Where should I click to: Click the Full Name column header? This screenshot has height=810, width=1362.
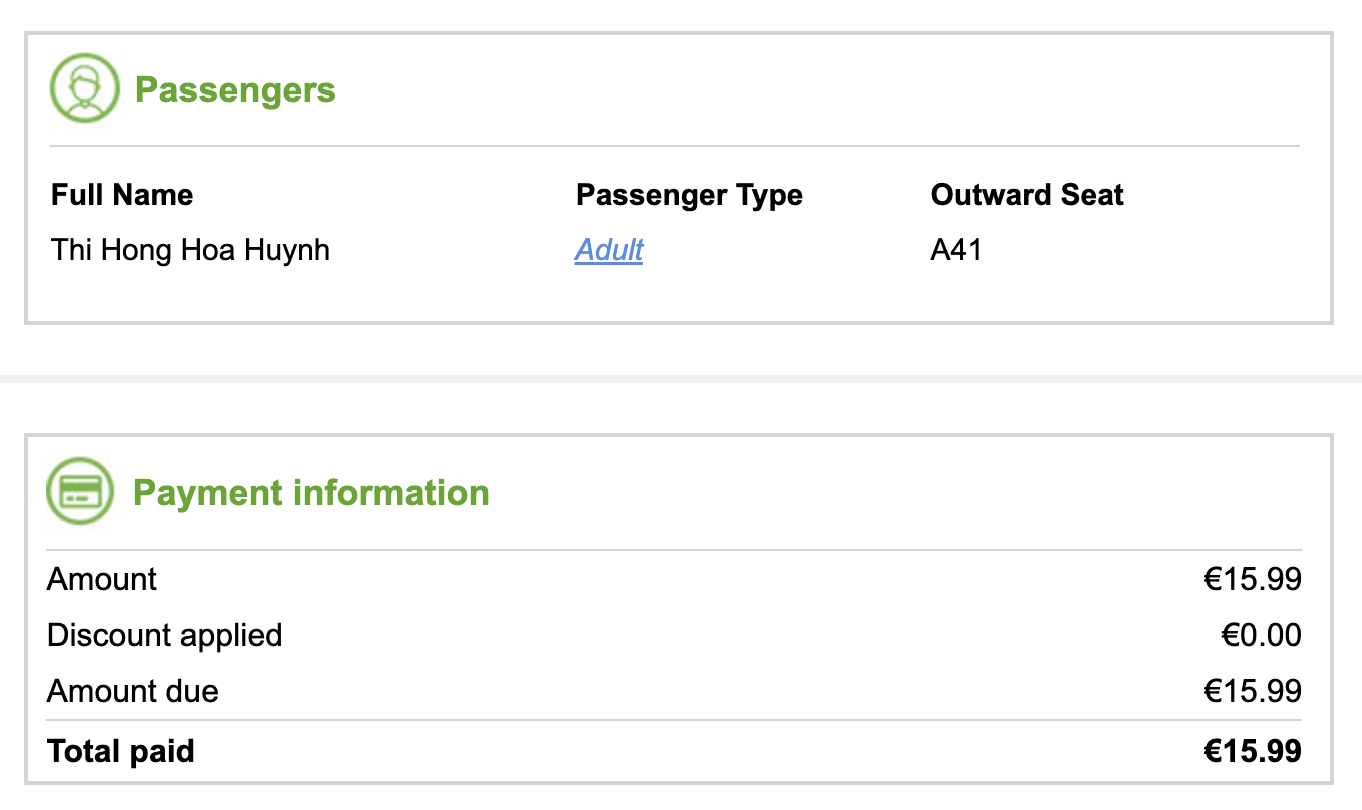122,194
